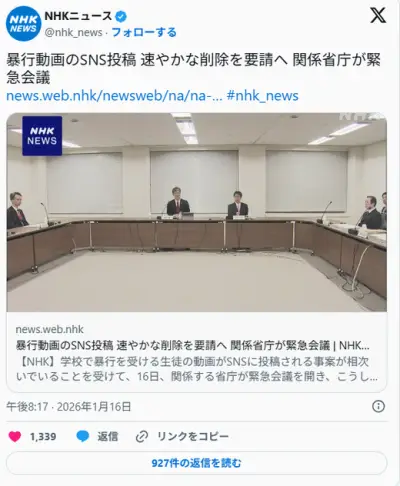The width and height of the screenshot is (400, 486).
Task: Click the blue verified badge
Action: 121,16
